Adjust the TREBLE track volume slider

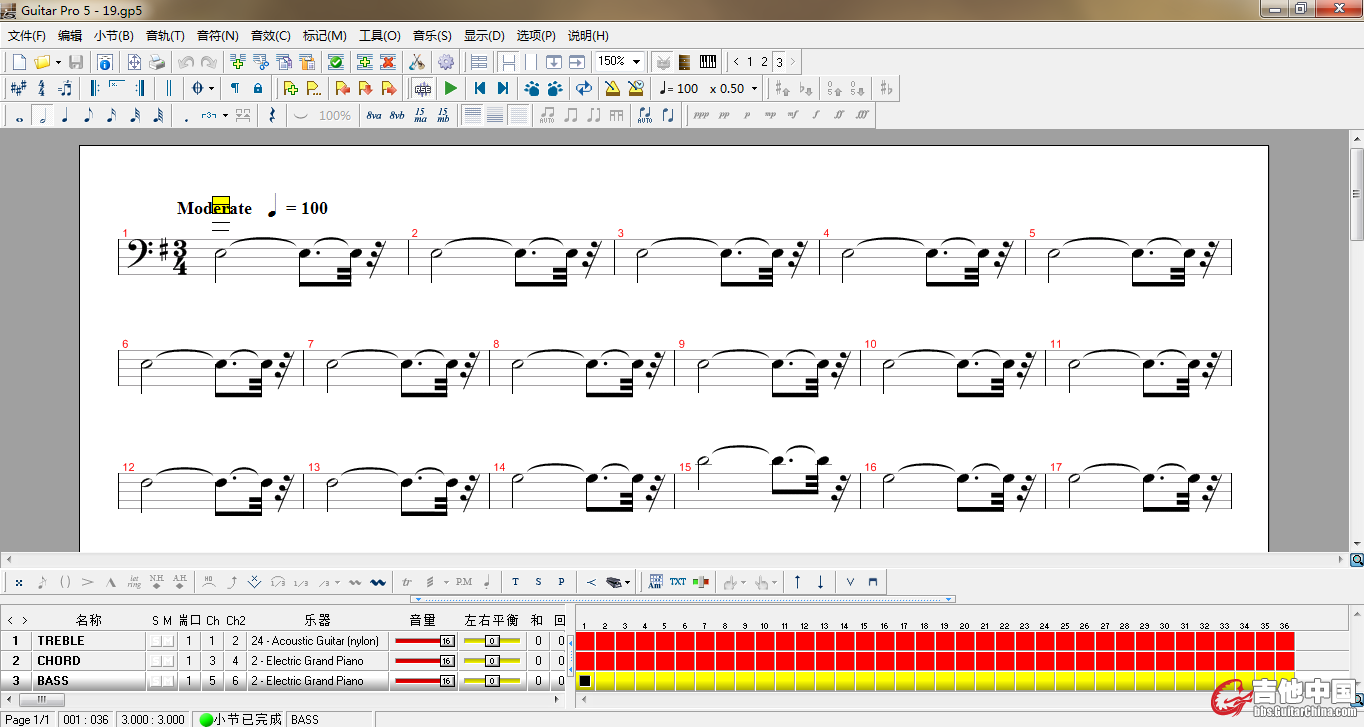tap(446, 641)
